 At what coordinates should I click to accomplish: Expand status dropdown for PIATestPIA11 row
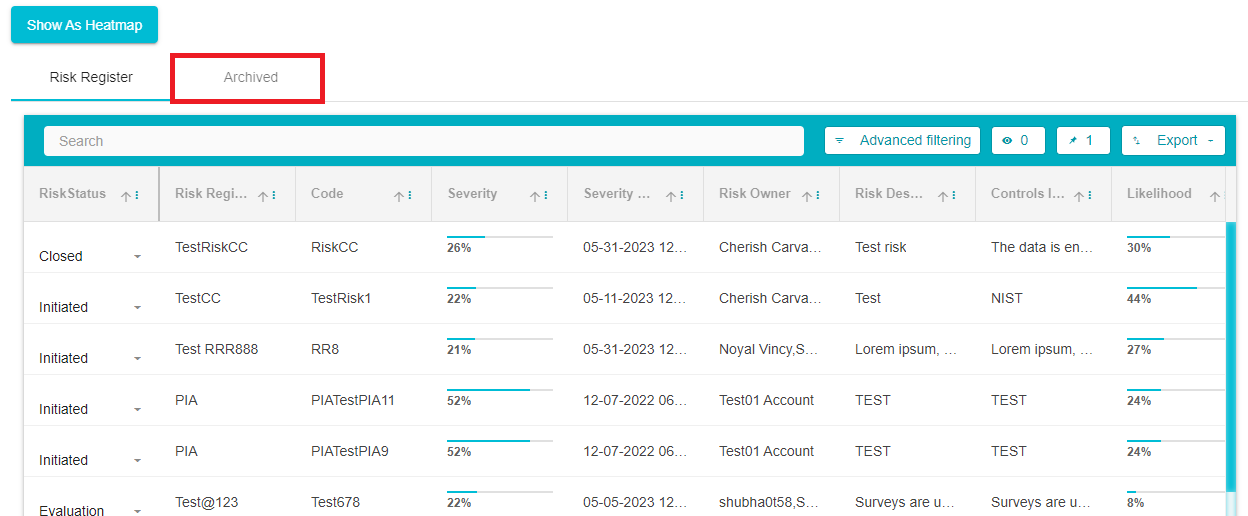point(137,410)
